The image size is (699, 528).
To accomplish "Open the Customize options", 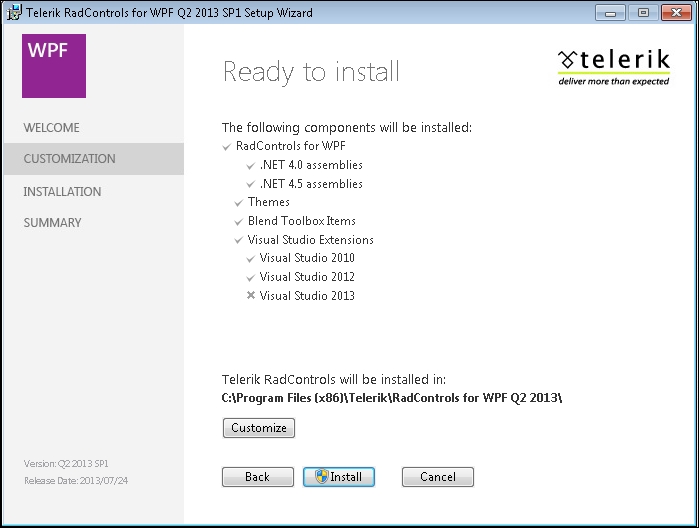I will [259, 428].
